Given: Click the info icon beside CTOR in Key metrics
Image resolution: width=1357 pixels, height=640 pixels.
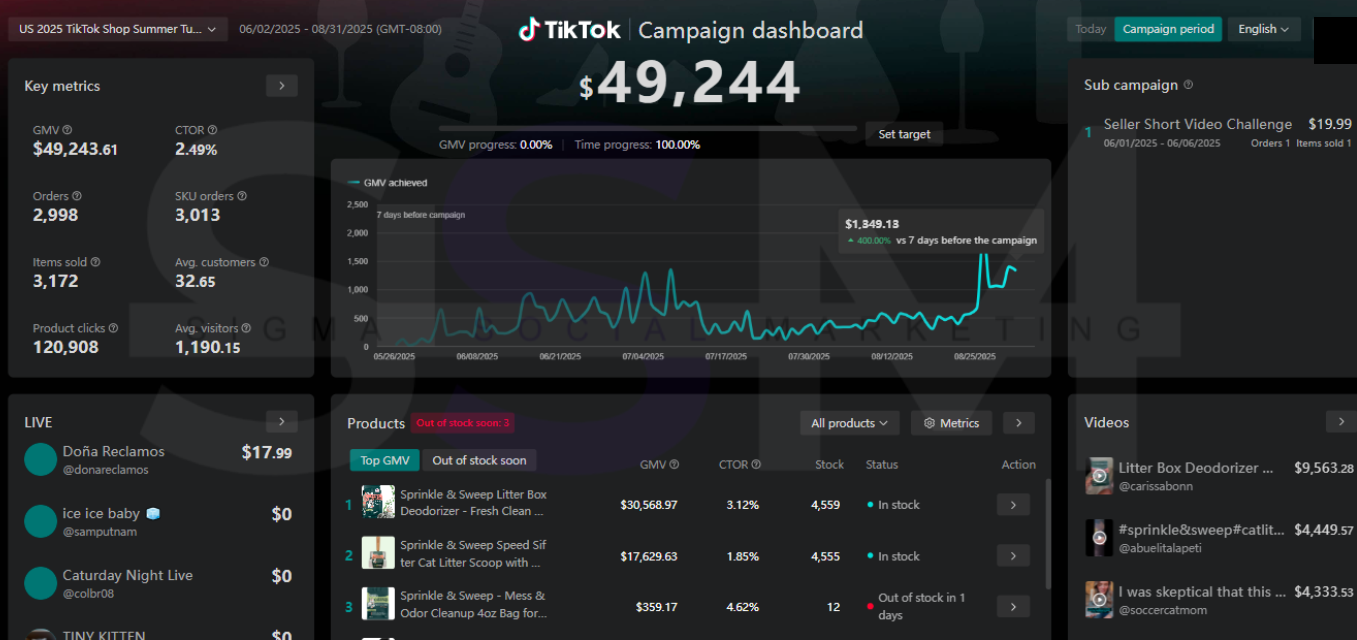Looking at the screenshot, I should 212,130.
